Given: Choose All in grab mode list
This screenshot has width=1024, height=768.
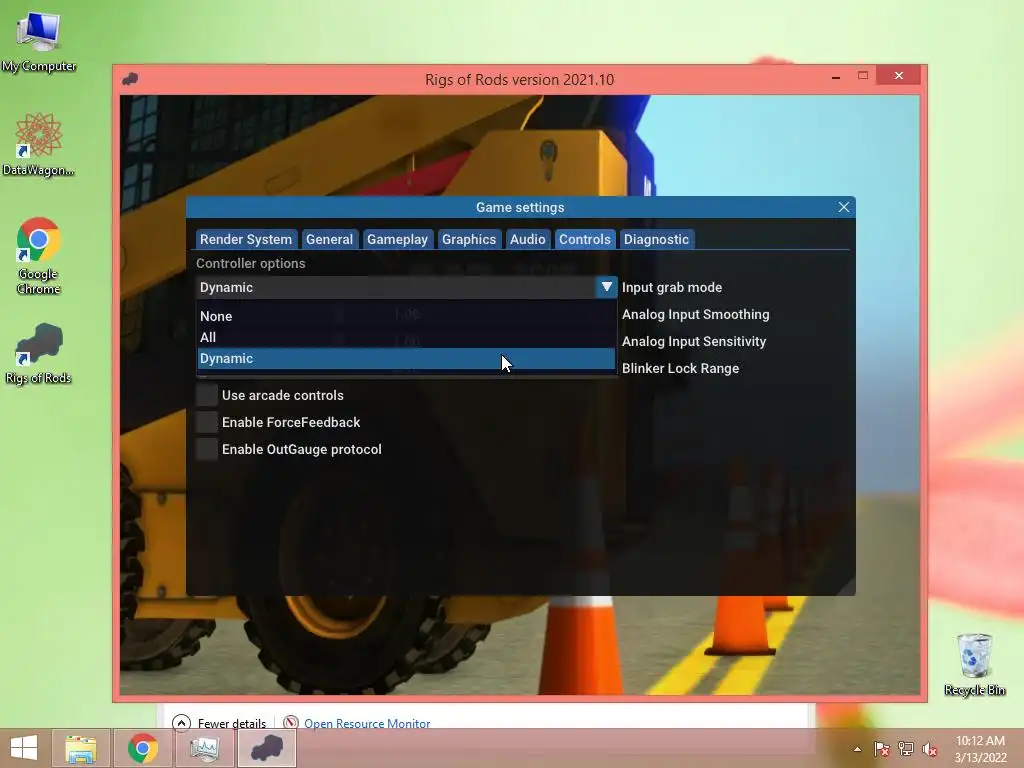Looking at the screenshot, I should coord(406,337).
